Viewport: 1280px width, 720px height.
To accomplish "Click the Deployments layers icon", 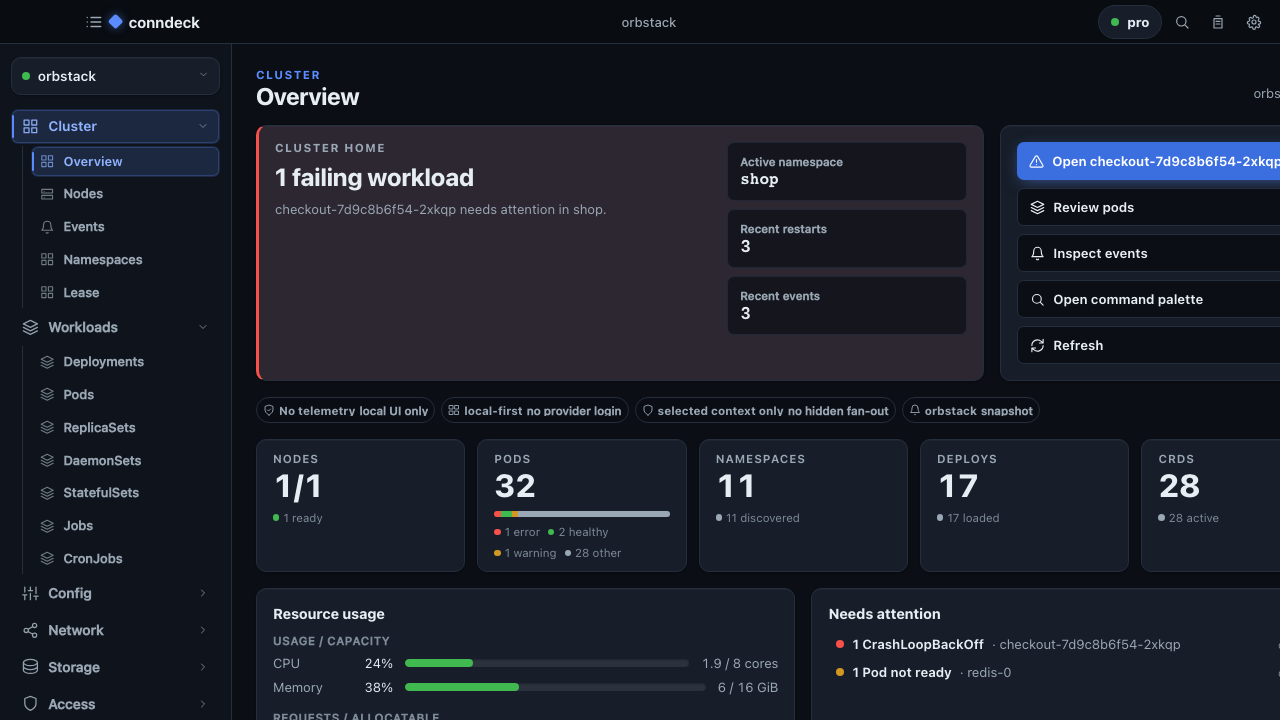I will click(x=47, y=362).
